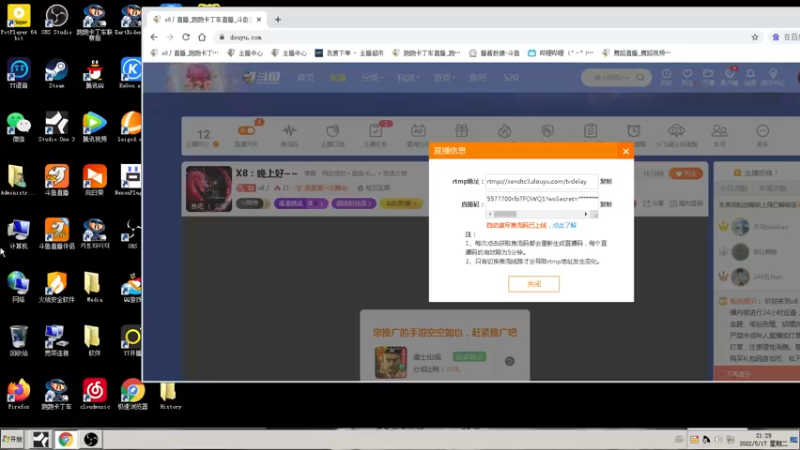Click the OBS icon in the taskbar

tap(91, 439)
